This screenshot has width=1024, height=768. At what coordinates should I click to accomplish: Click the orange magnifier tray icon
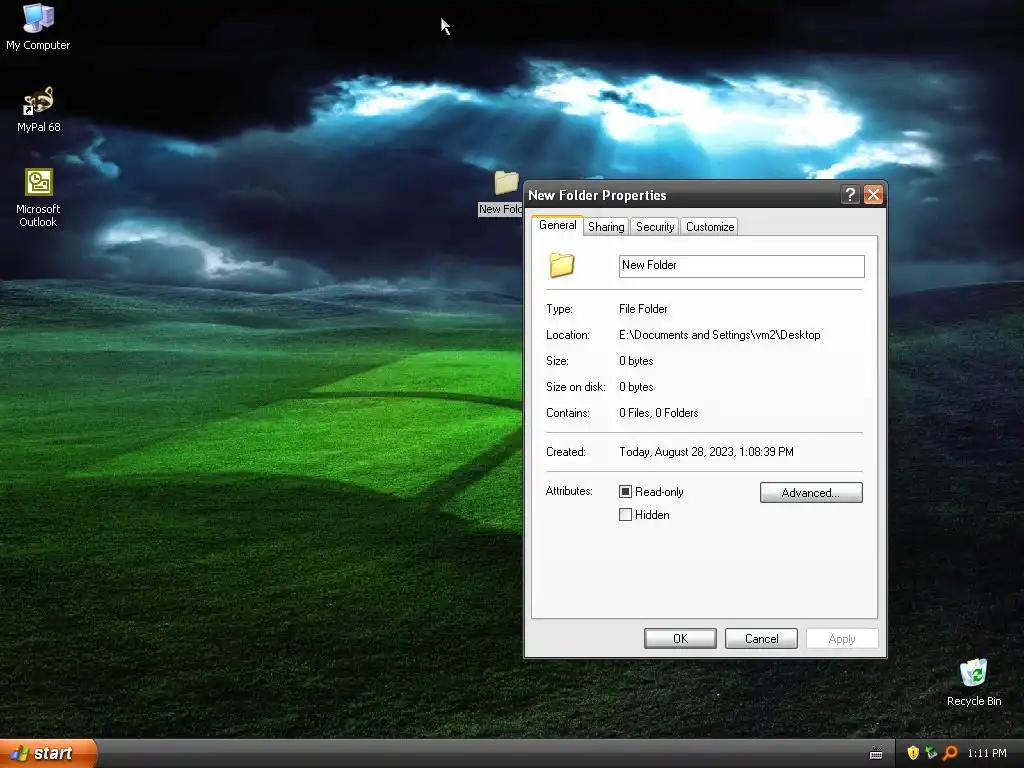click(951, 753)
